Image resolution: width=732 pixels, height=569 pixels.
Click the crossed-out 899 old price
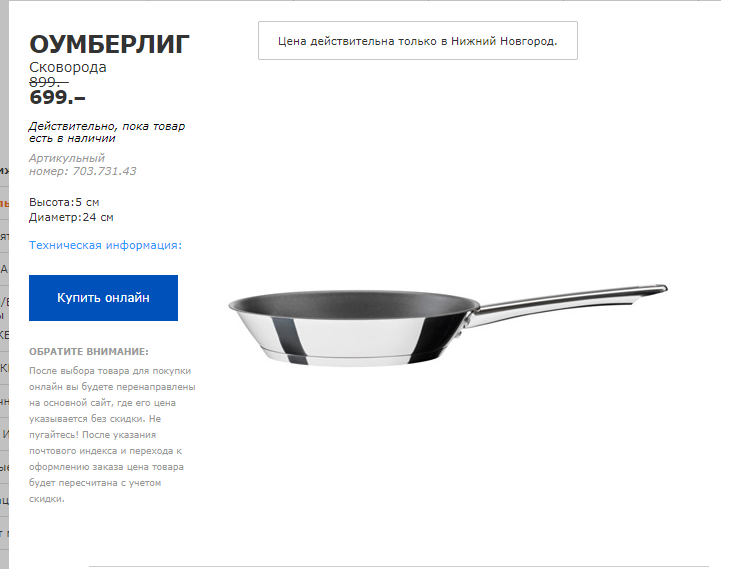point(49,82)
